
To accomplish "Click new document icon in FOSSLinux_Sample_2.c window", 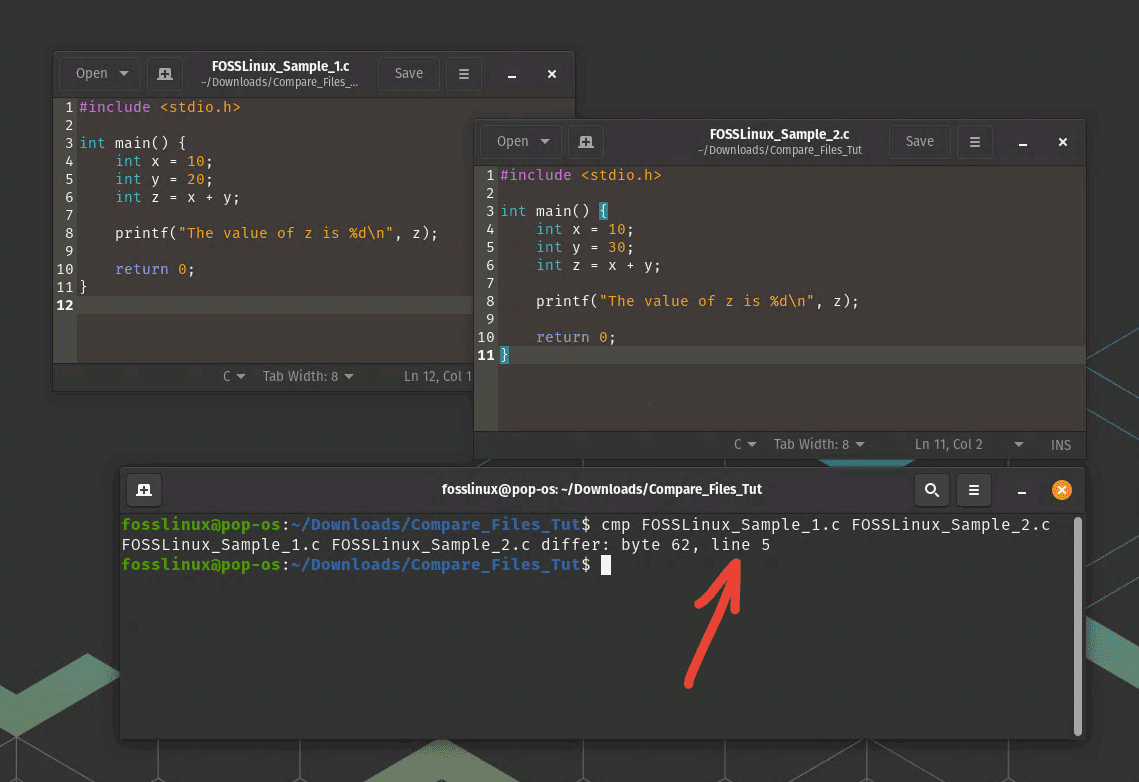I will coord(586,142).
